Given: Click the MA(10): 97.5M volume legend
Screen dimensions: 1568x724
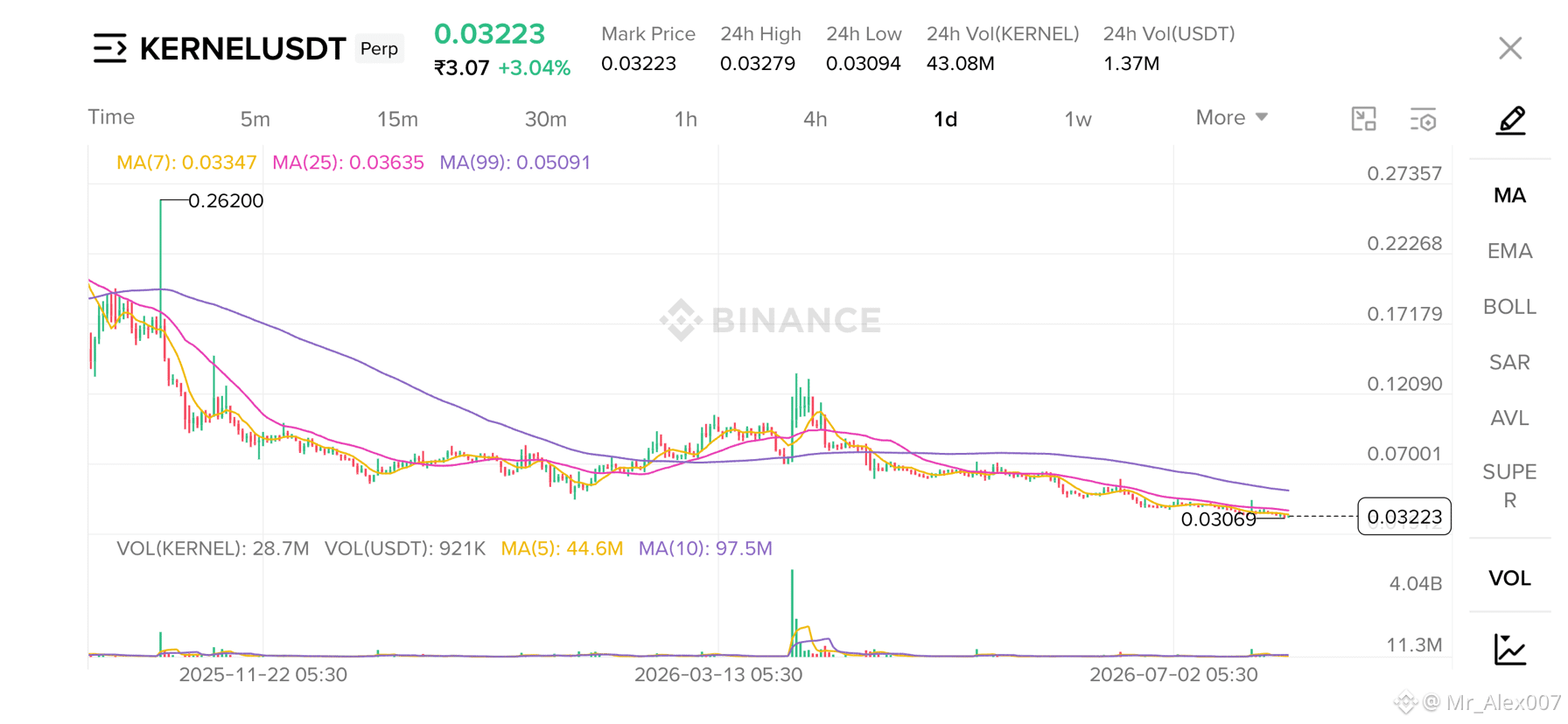Looking at the screenshot, I should [x=705, y=549].
